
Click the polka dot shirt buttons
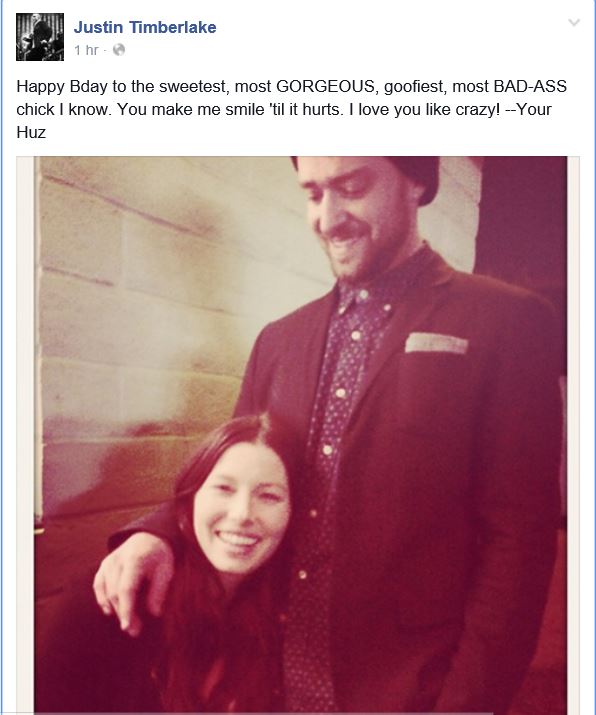(340, 393)
